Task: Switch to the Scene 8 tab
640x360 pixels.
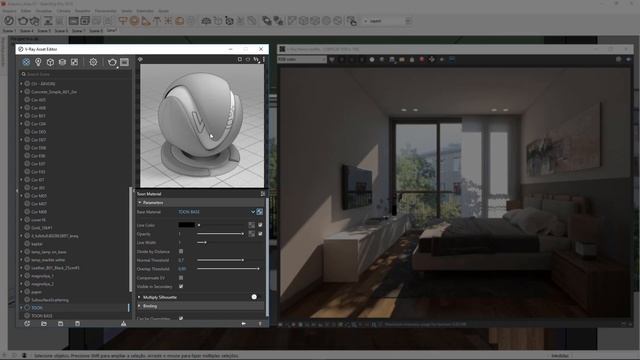Action: coord(96,31)
